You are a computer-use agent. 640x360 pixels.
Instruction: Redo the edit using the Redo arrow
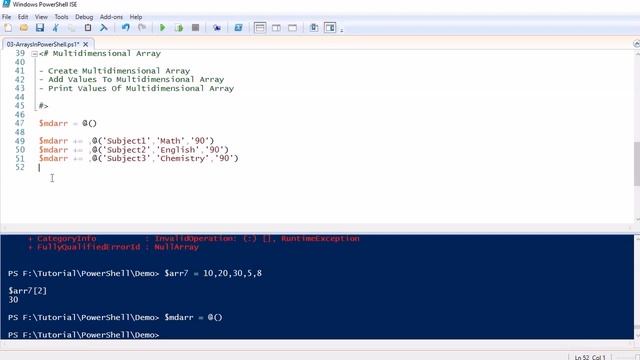click(142, 28)
